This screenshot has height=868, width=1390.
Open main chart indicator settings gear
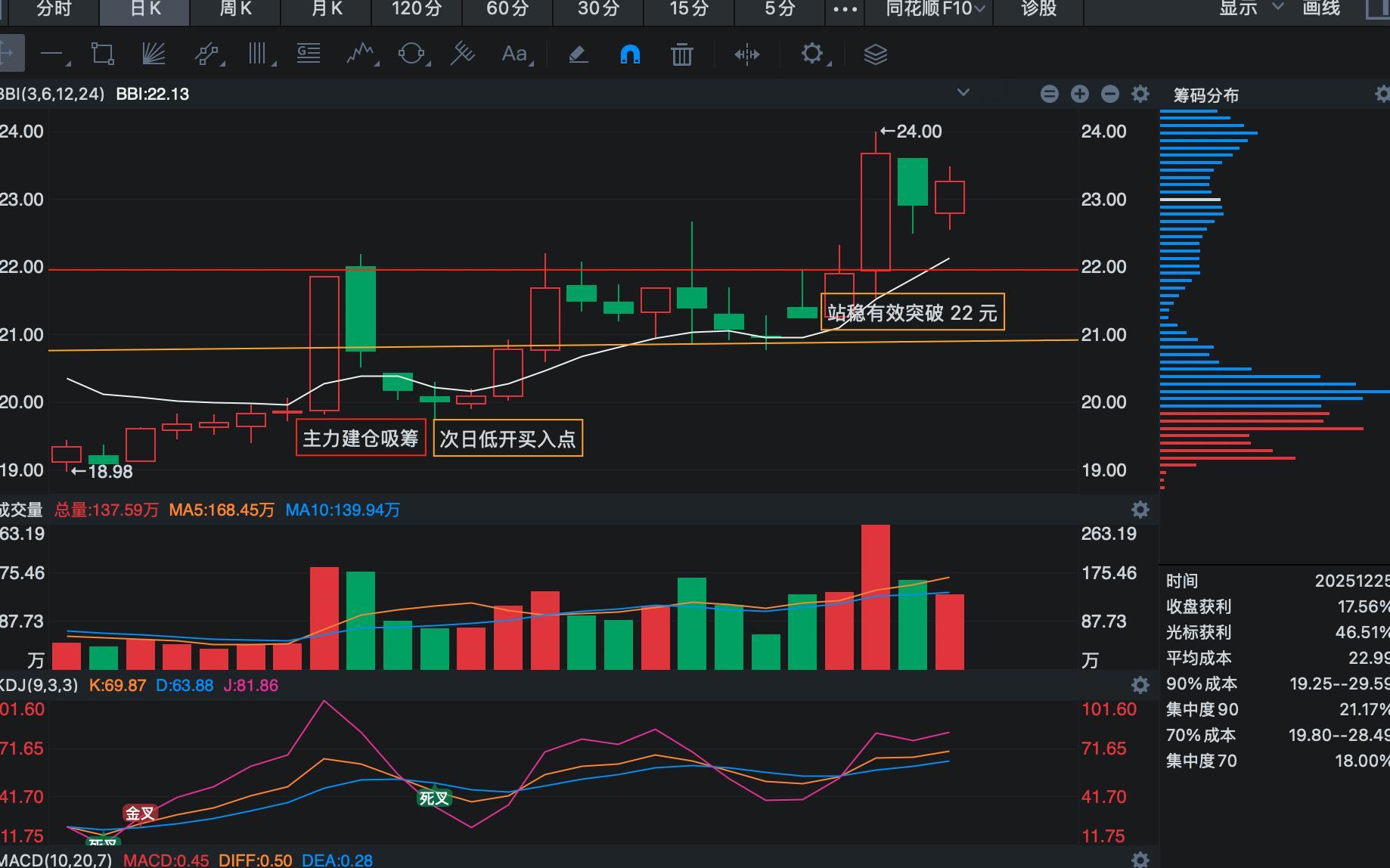(x=1140, y=94)
